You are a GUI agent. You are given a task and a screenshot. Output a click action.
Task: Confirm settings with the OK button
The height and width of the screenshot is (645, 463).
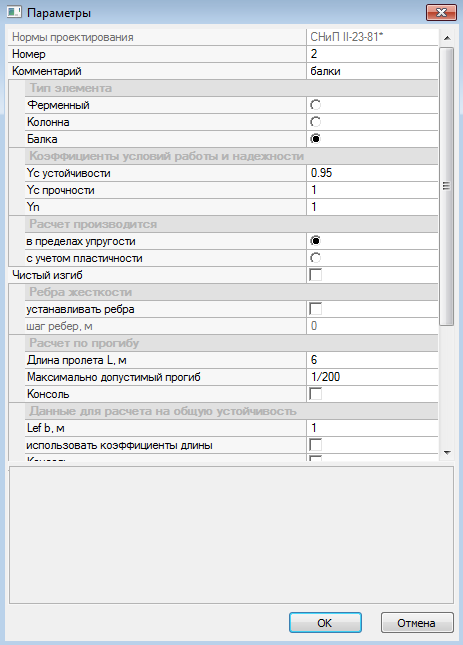tap(325, 623)
